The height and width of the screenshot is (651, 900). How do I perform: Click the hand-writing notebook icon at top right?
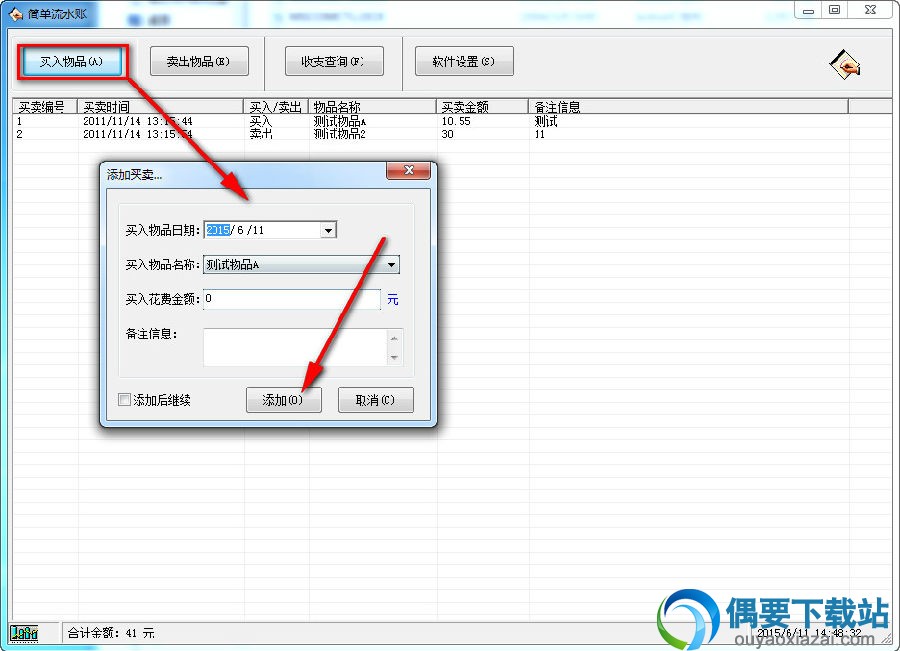[x=845, y=64]
